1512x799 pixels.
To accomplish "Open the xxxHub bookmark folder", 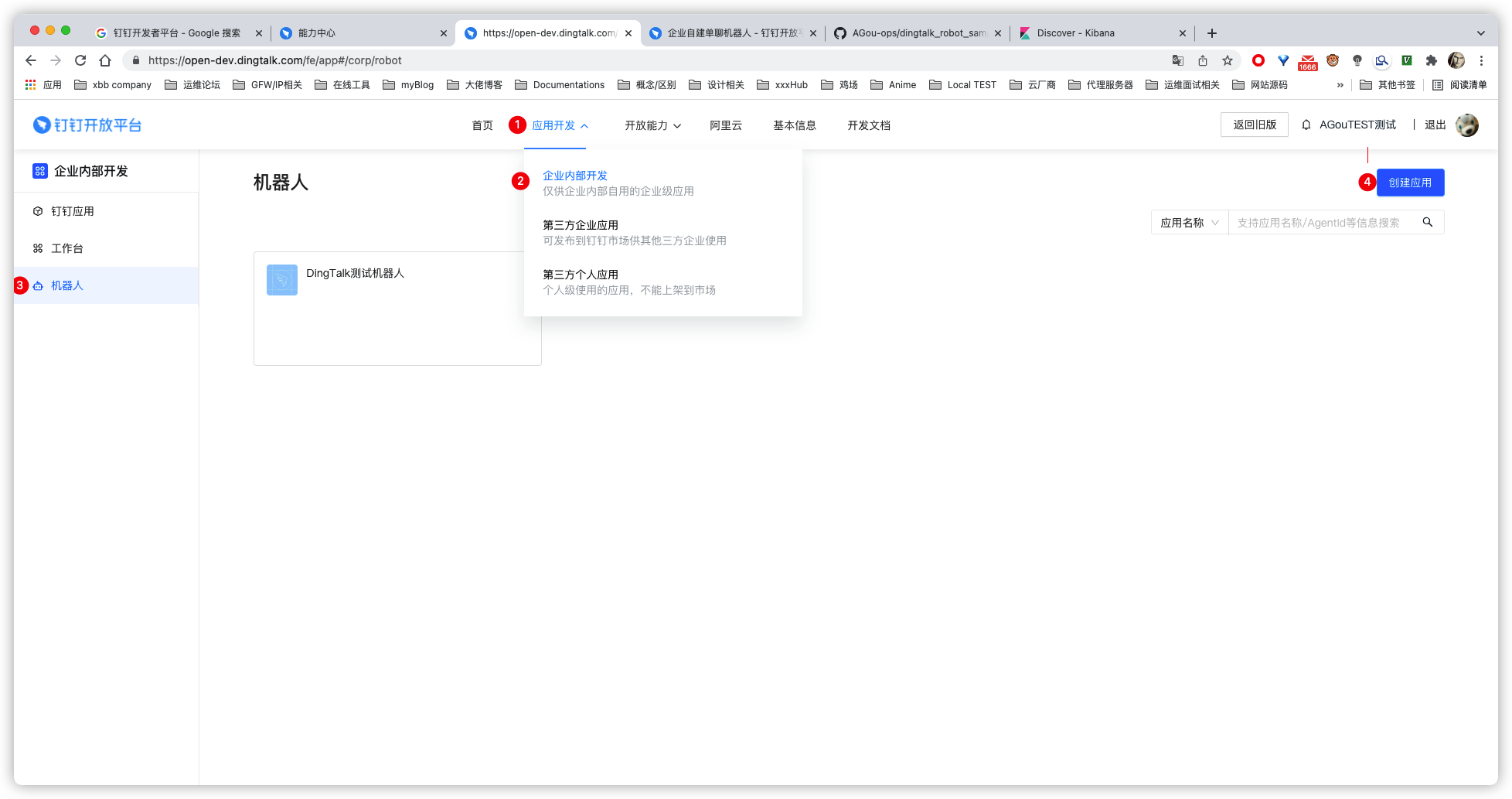I will pos(782,85).
